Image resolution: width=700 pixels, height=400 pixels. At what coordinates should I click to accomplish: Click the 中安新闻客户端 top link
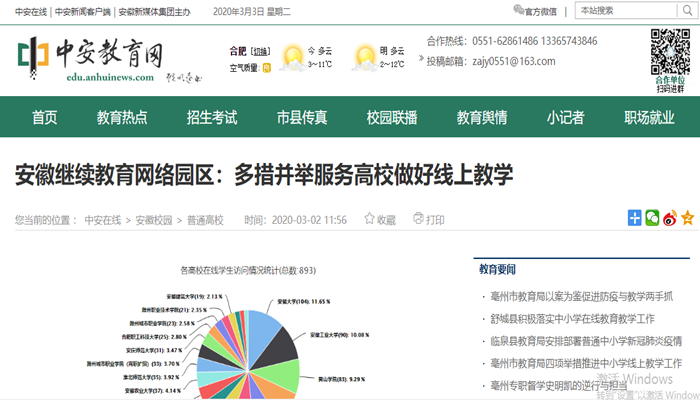coord(83,12)
